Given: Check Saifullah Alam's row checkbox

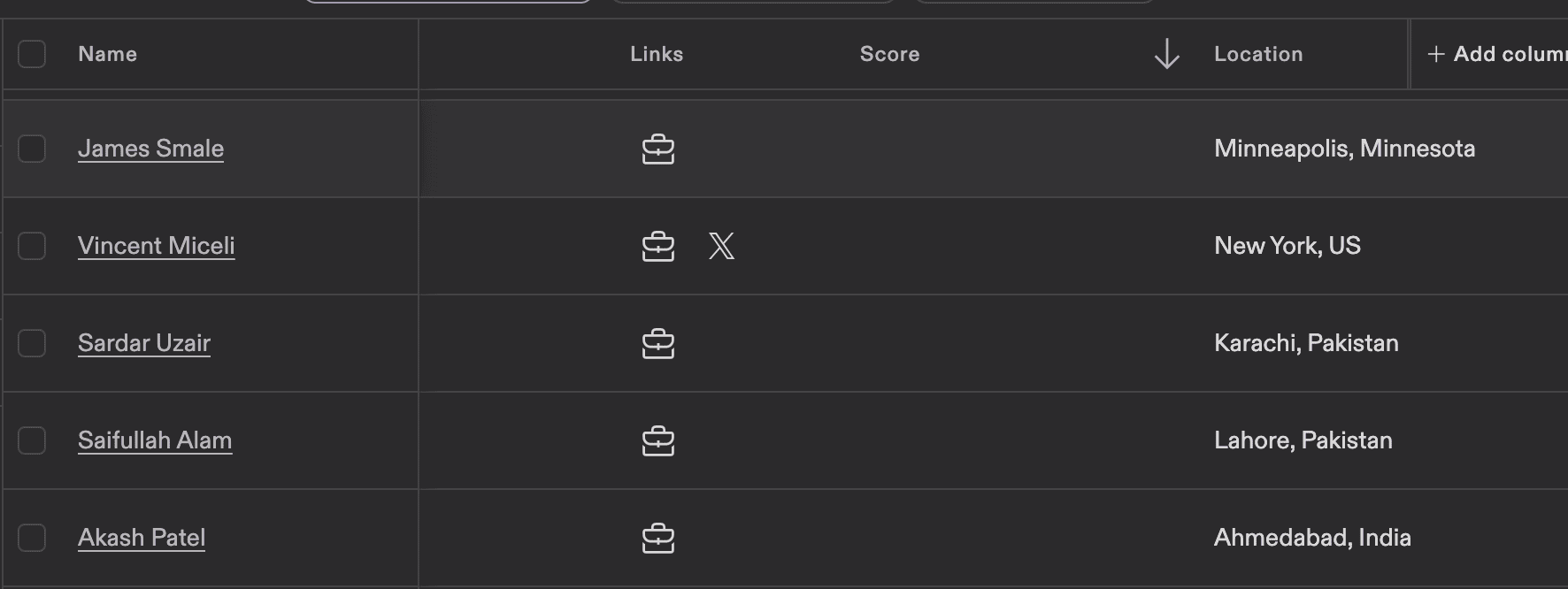Looking at the screenshot, I should [x=32, y=440].
